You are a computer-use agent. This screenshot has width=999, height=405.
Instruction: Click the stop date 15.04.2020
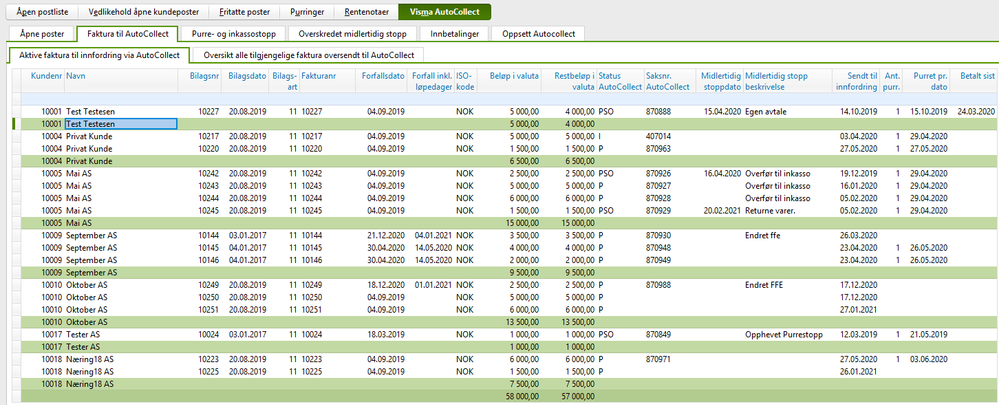tap(722, 111)
